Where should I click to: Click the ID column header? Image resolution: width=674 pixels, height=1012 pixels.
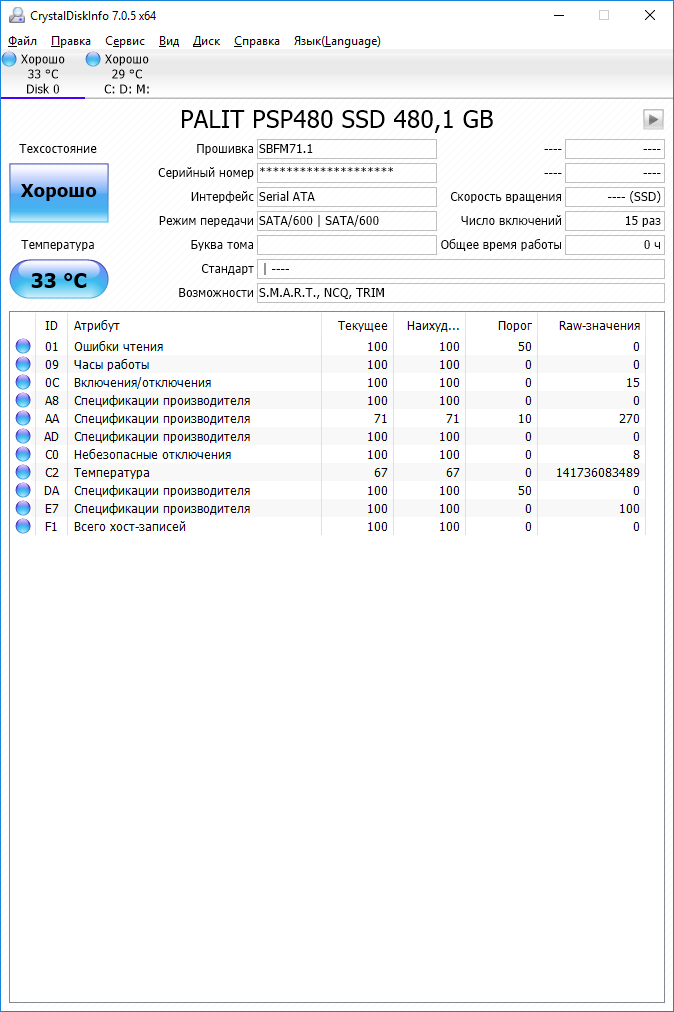[x=52, y=326]
